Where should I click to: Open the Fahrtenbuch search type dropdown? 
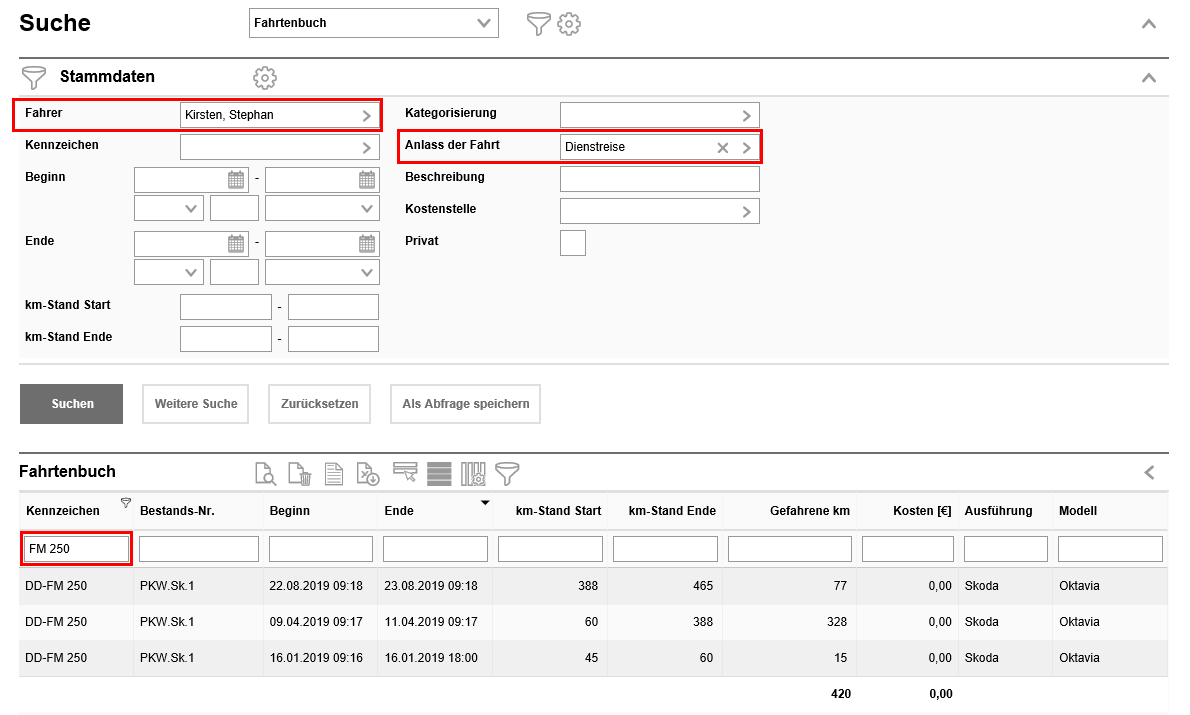(x=373, y=23)
